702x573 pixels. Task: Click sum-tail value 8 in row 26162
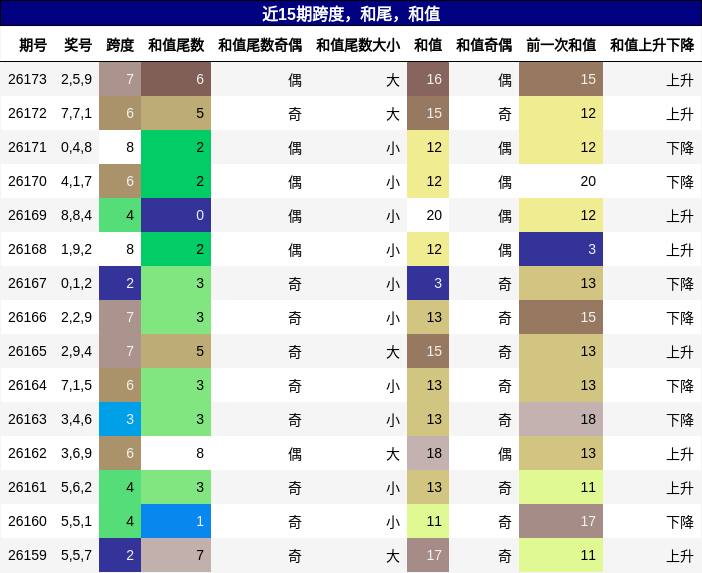click(176, 453)
